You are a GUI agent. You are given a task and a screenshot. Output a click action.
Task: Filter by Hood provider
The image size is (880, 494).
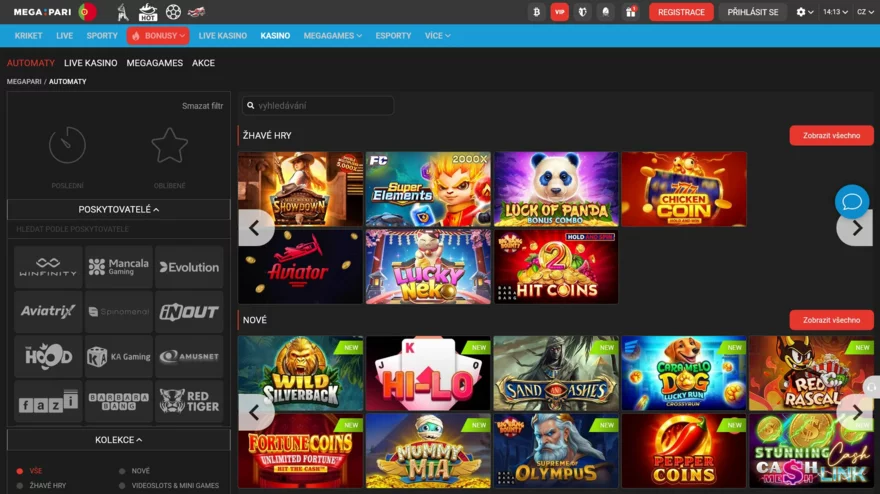pos(48,356)
